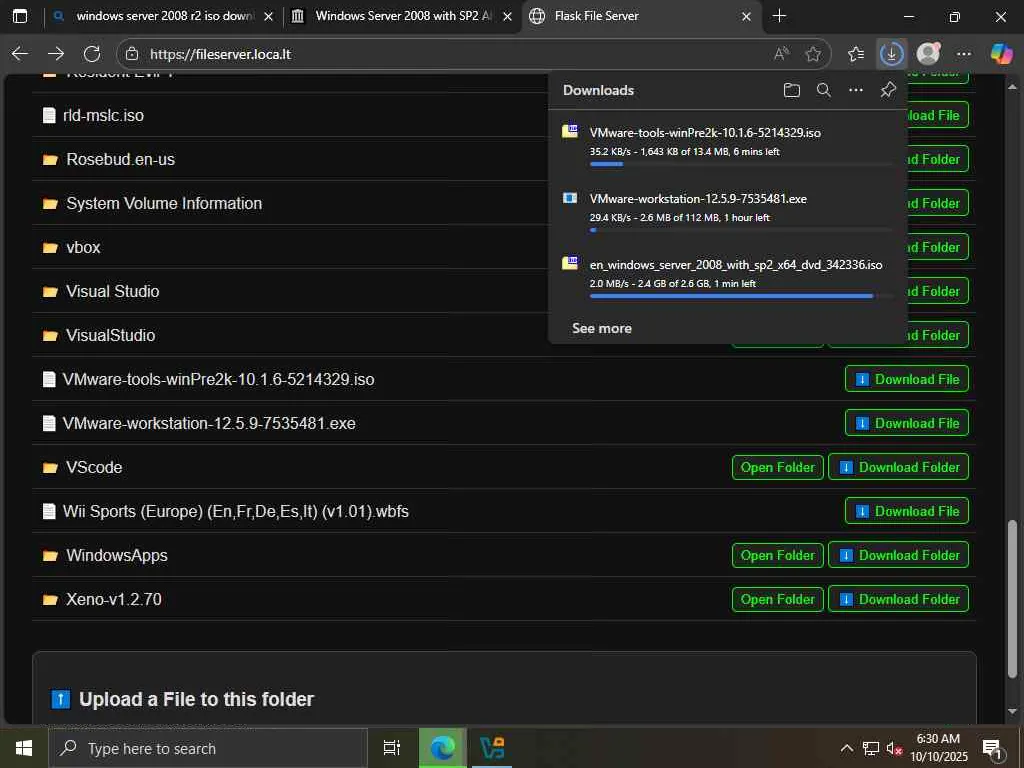Download Folder for WindowsApps
This screenshot has width=1024, height=768.
[x=899, y=555]
